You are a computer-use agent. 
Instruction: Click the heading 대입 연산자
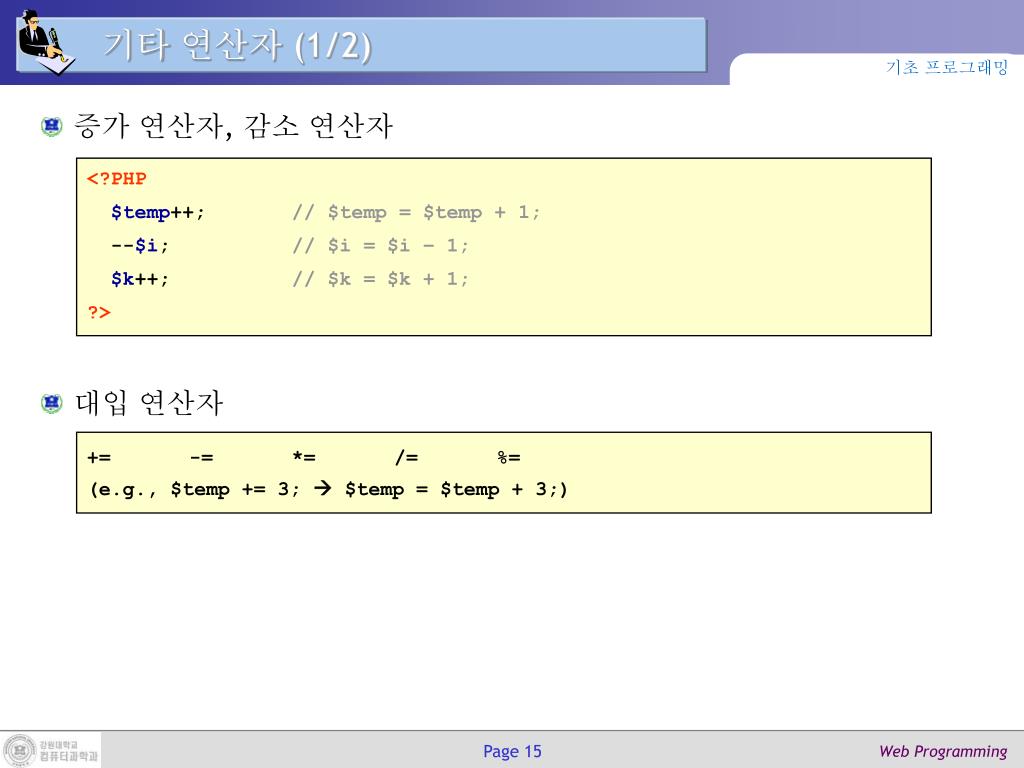pos(149,402)
